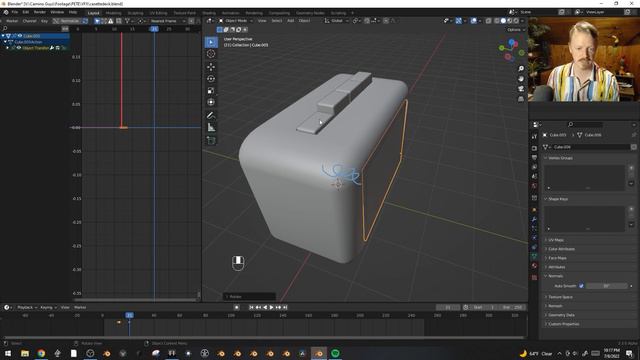This screenshot has width=640, height=360.
Task: Open the Global transform orientation dropdown
Action: coord(337,21)
